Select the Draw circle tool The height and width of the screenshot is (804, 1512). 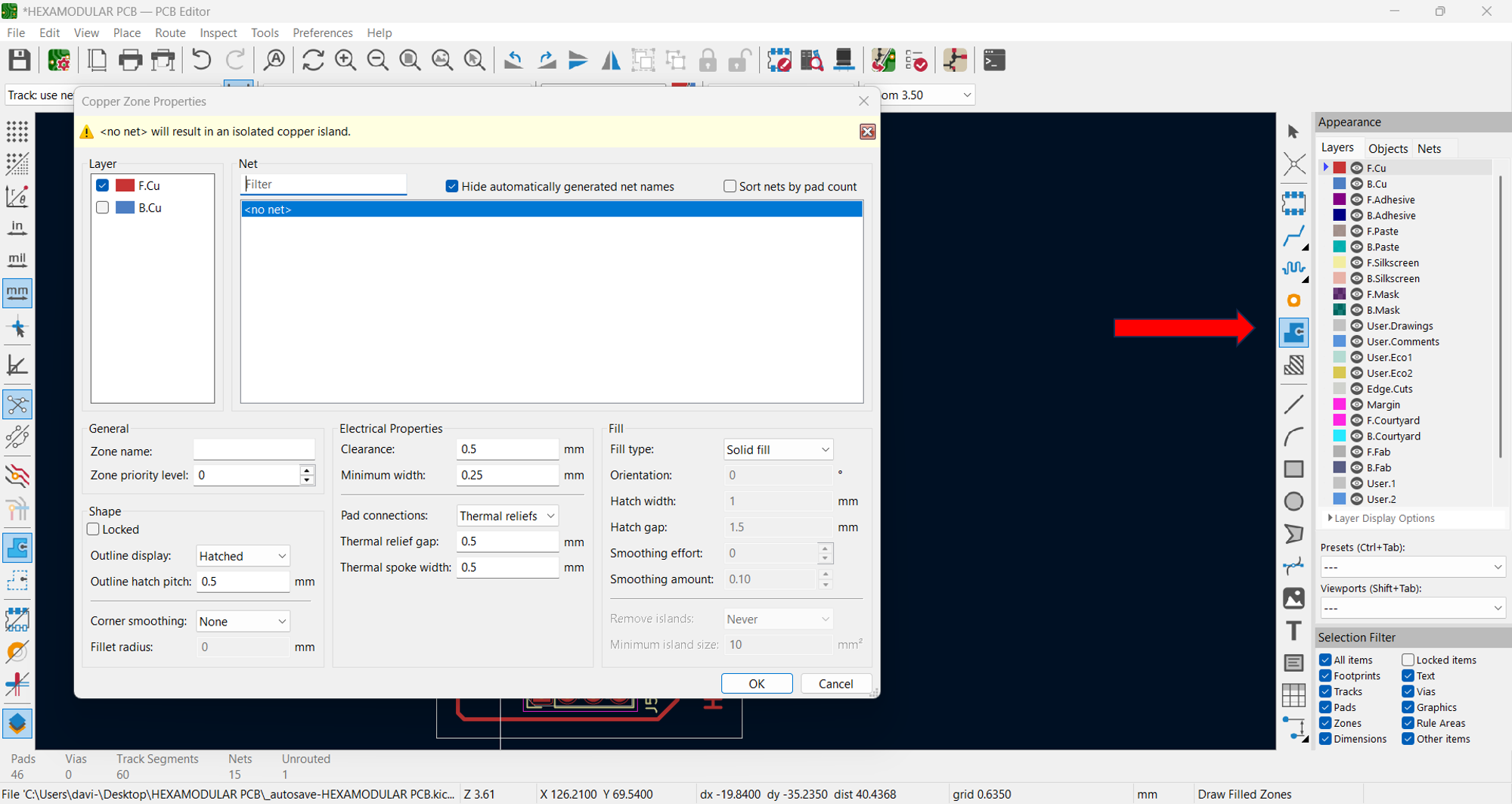click(x=1294, y=501)
